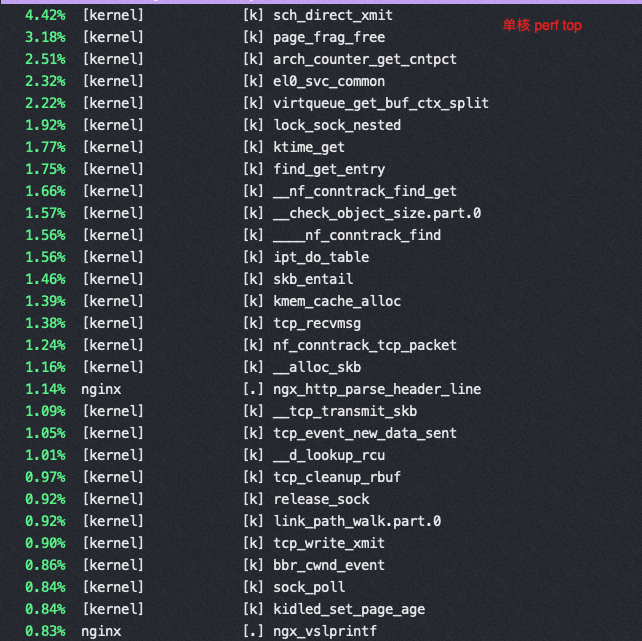
Task: Click the 4.42% overhead value
Action: tap(45, 16)
